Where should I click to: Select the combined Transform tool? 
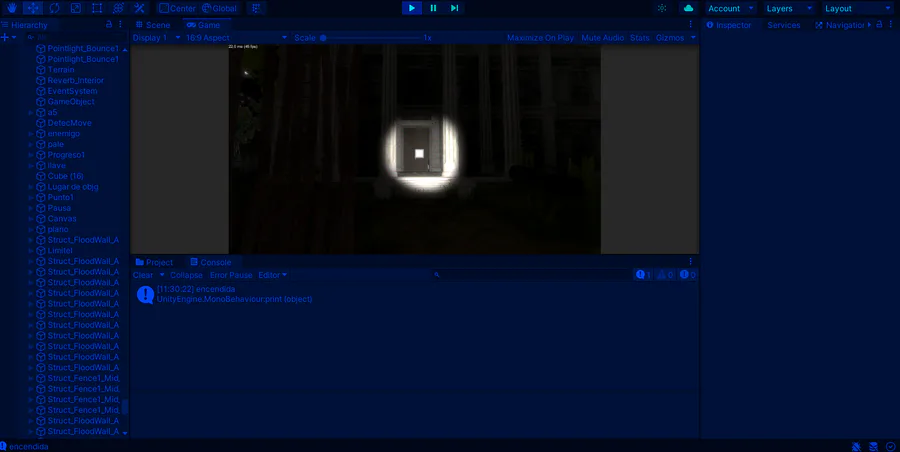(x=118, y=8)
